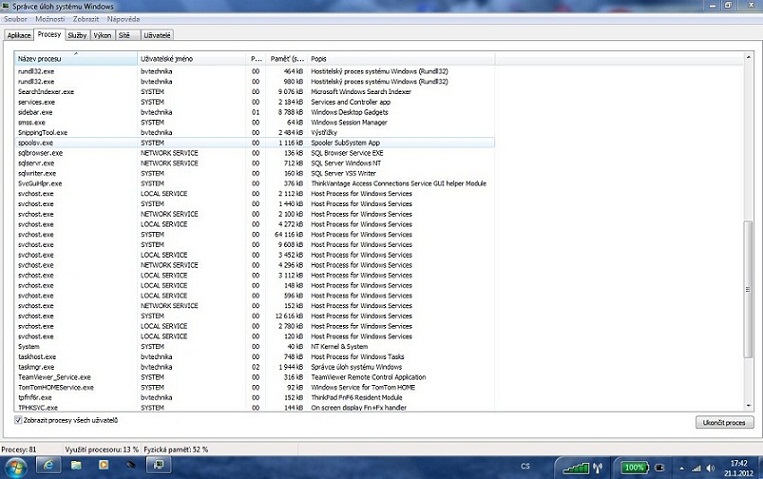Sort by the Paměť column header

pos(287,58)
